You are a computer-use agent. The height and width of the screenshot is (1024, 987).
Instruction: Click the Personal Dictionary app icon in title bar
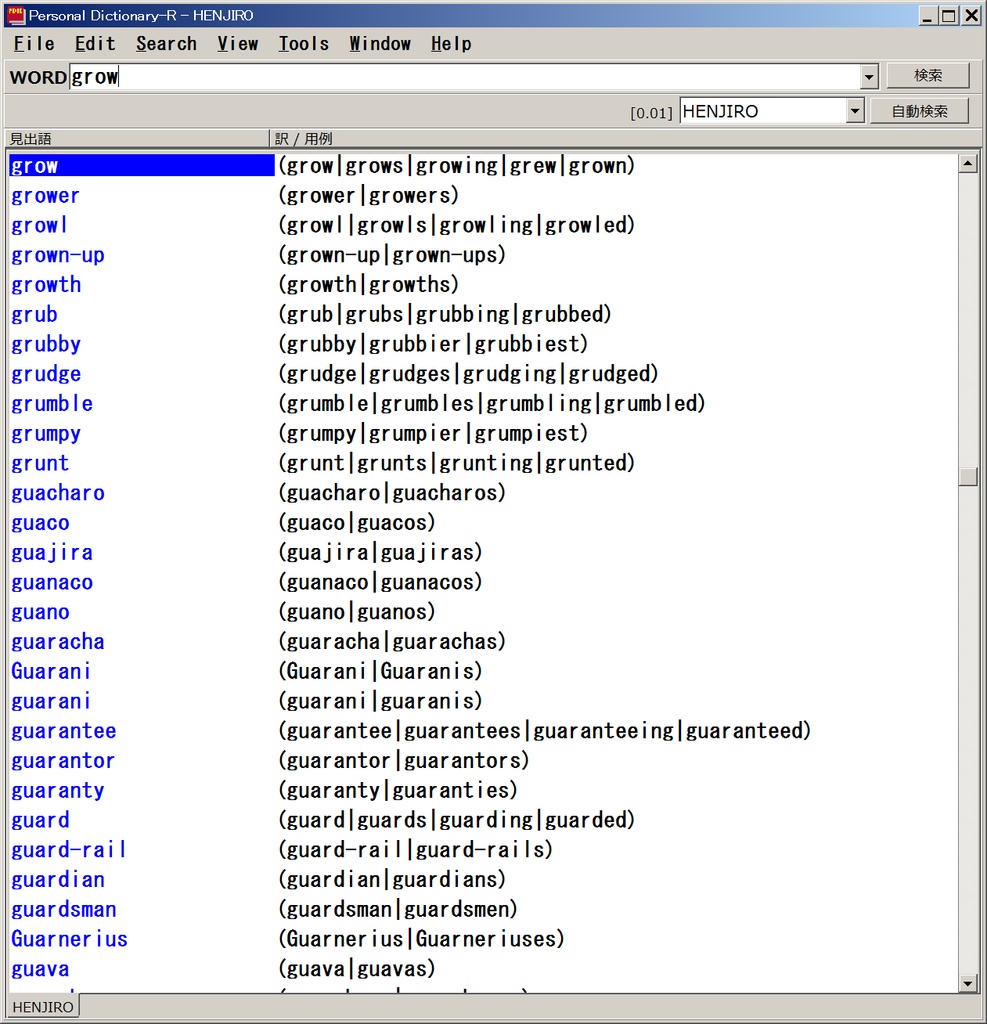pos(16,15)
